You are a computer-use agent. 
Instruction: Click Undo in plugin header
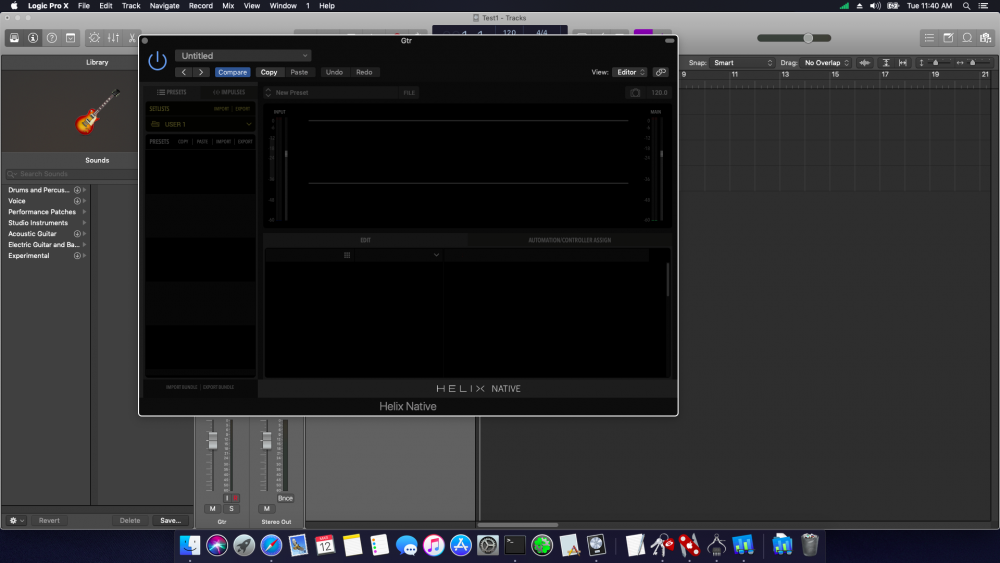tap(334, 72)
